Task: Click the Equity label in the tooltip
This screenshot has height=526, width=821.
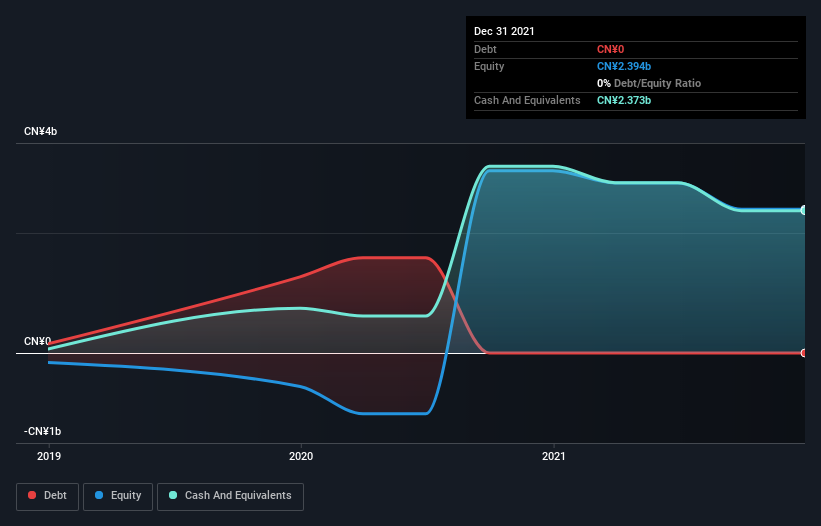Action: pyautogui.click(x=489, y=66)
